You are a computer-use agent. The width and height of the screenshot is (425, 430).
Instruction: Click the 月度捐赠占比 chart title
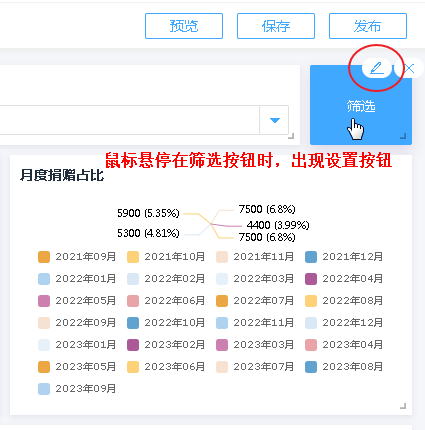[62, 175]
